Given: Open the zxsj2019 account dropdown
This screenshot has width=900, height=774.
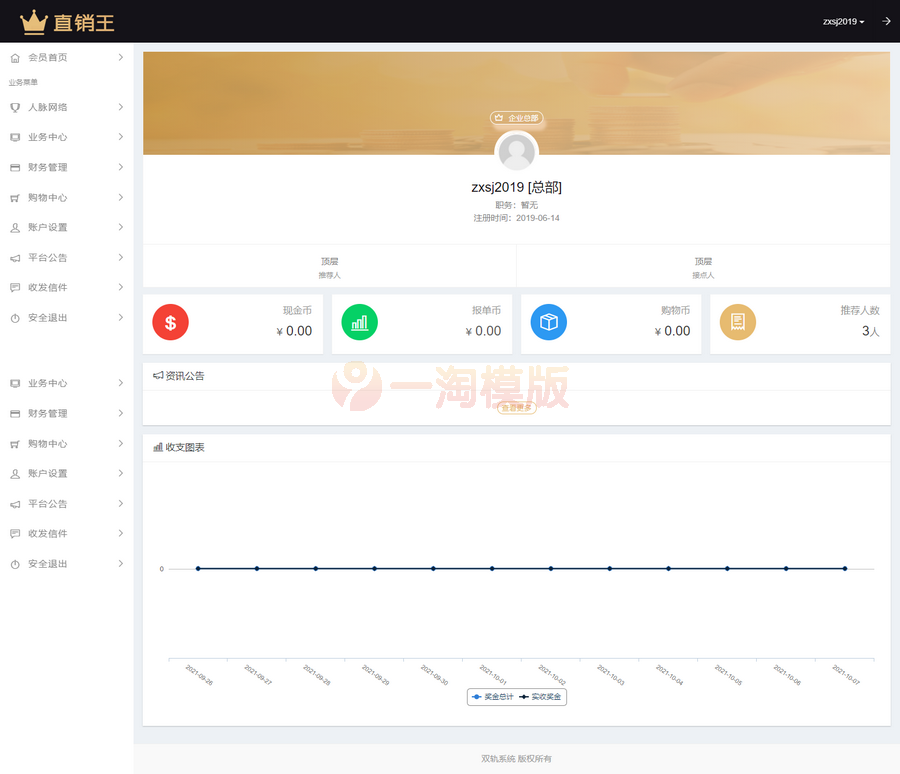Looking at the screenshot, I should pos(843,20).
